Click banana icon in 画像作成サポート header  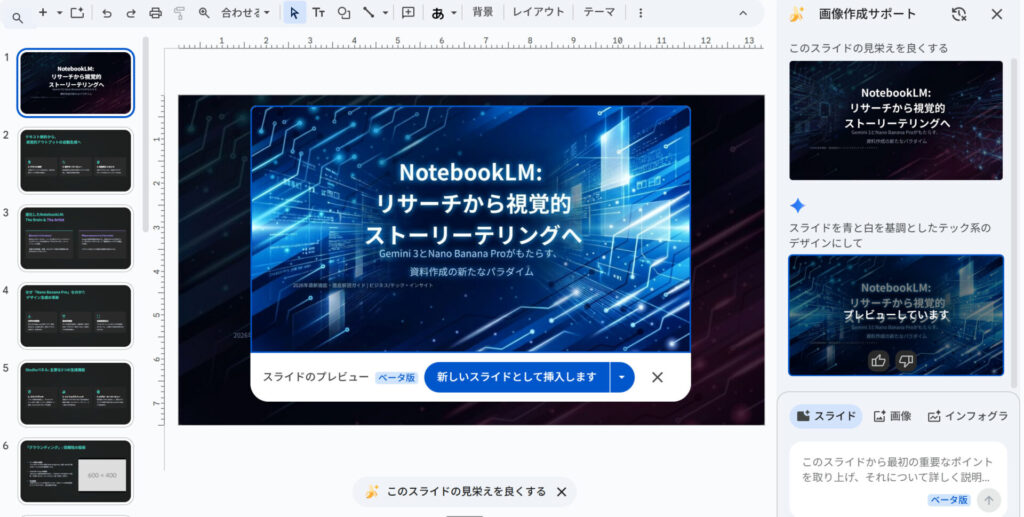pos(796,14)
